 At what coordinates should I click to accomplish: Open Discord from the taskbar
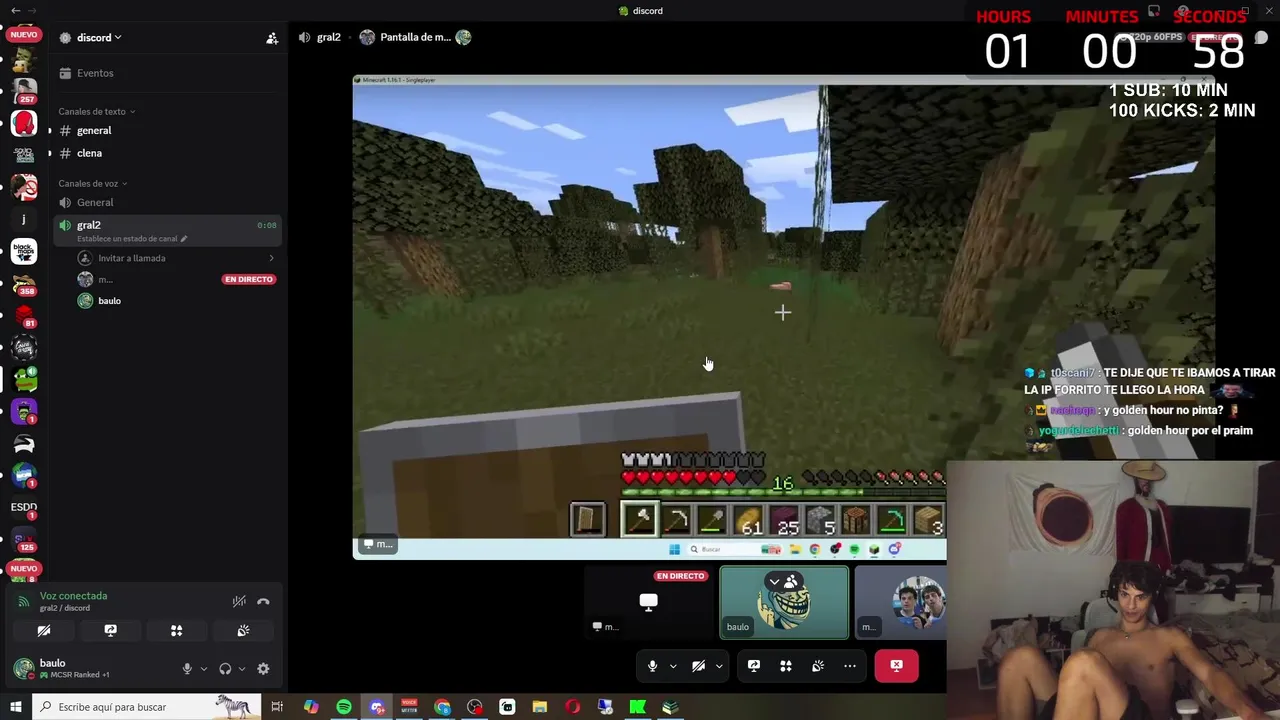pyautogui.click(x=377, y=707)
